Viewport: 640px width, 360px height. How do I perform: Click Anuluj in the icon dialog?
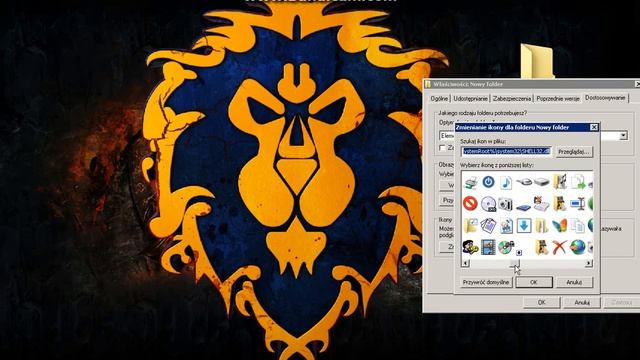click(574, 282)
